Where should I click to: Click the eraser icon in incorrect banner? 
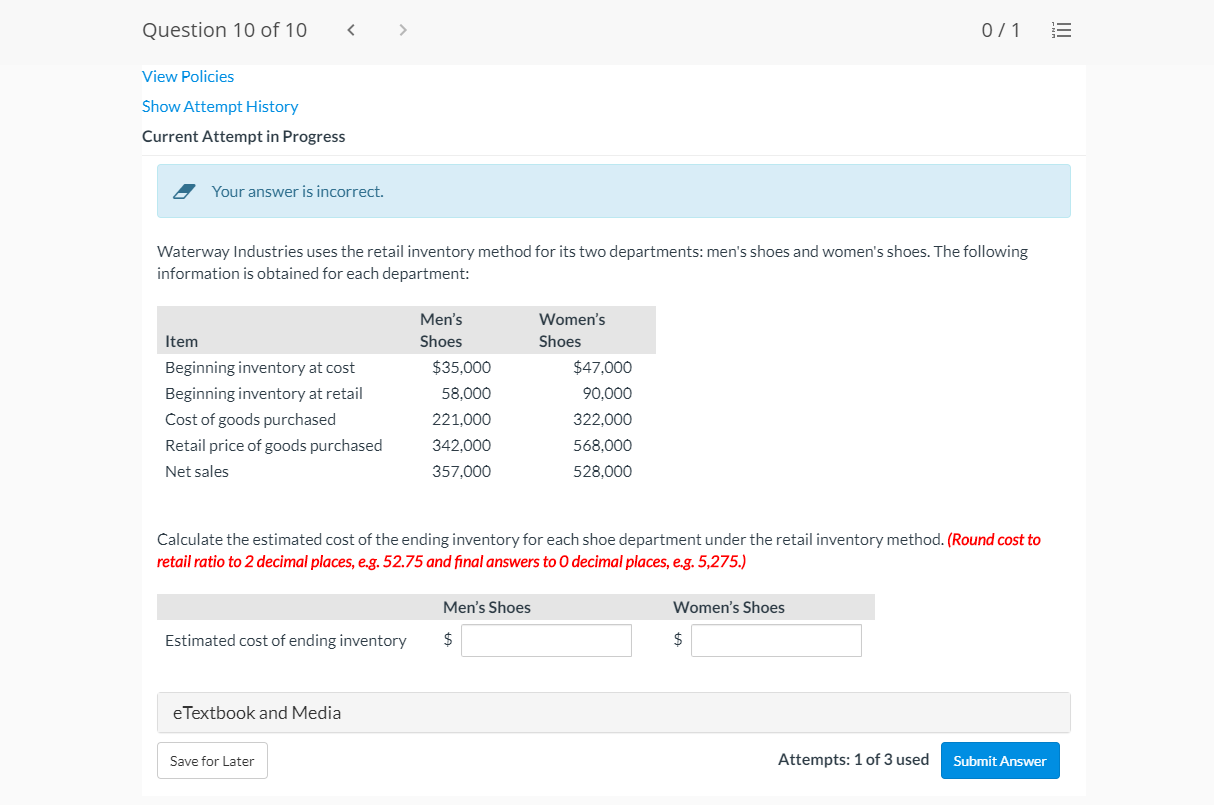pos(183,191)
